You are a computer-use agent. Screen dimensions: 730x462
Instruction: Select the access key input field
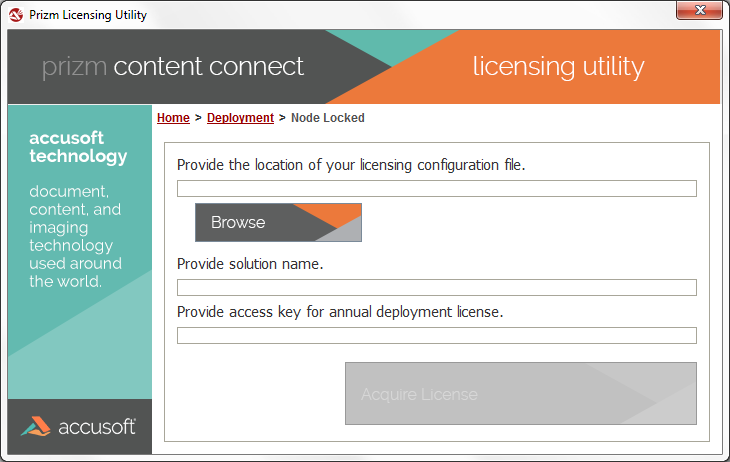point(436,336)
